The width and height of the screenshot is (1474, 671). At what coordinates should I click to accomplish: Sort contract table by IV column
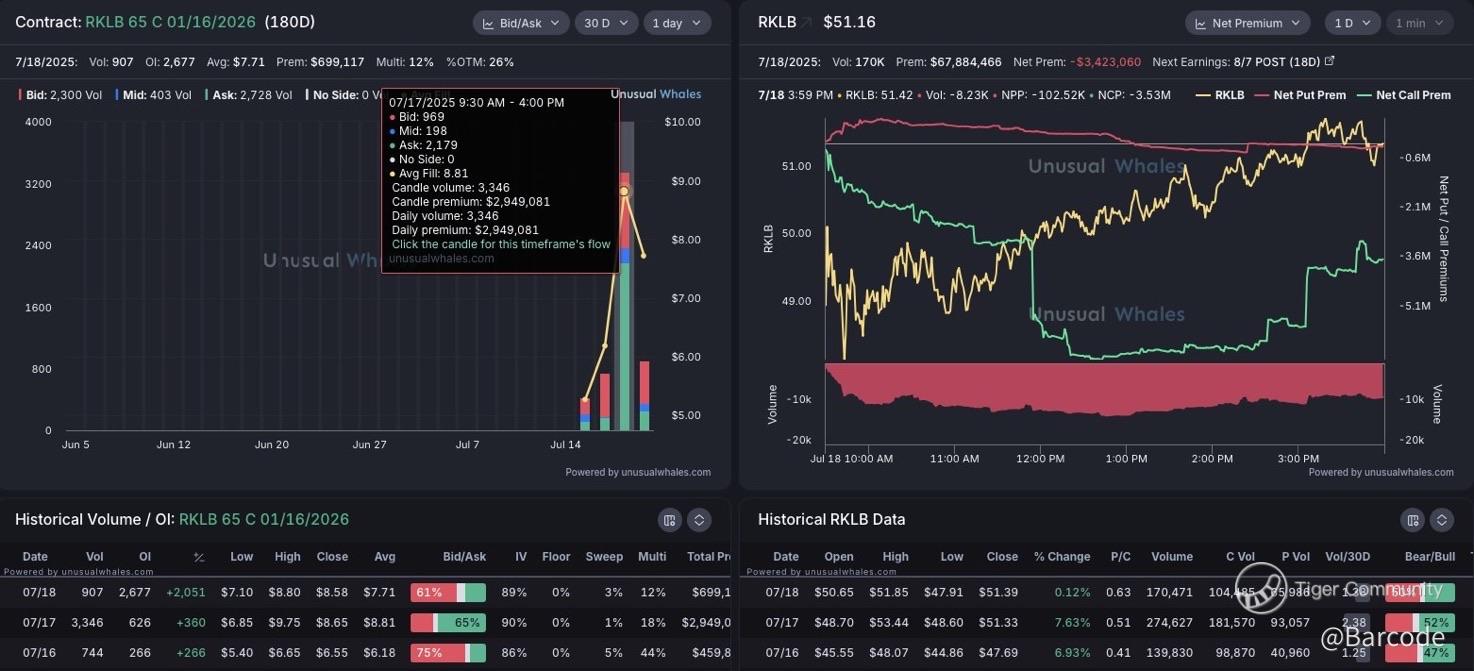coord(520,557)
